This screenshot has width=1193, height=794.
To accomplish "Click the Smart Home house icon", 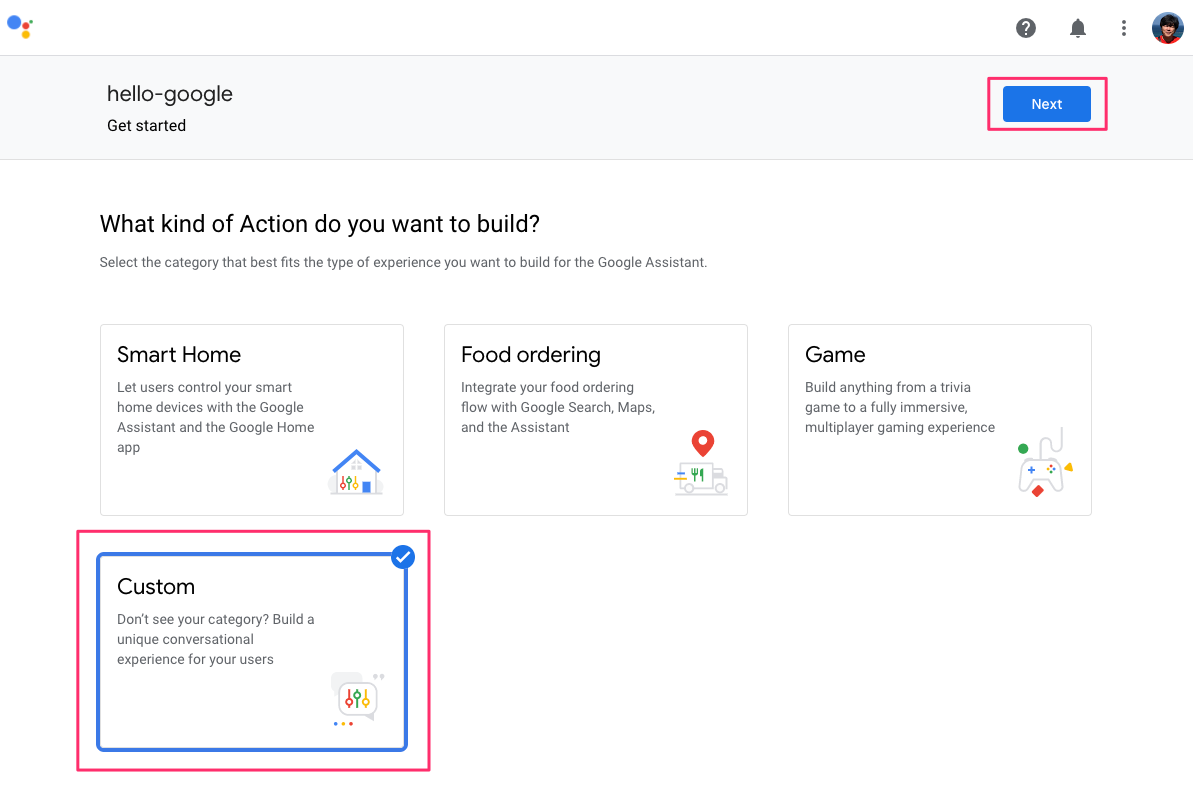I will coord(355,472).
